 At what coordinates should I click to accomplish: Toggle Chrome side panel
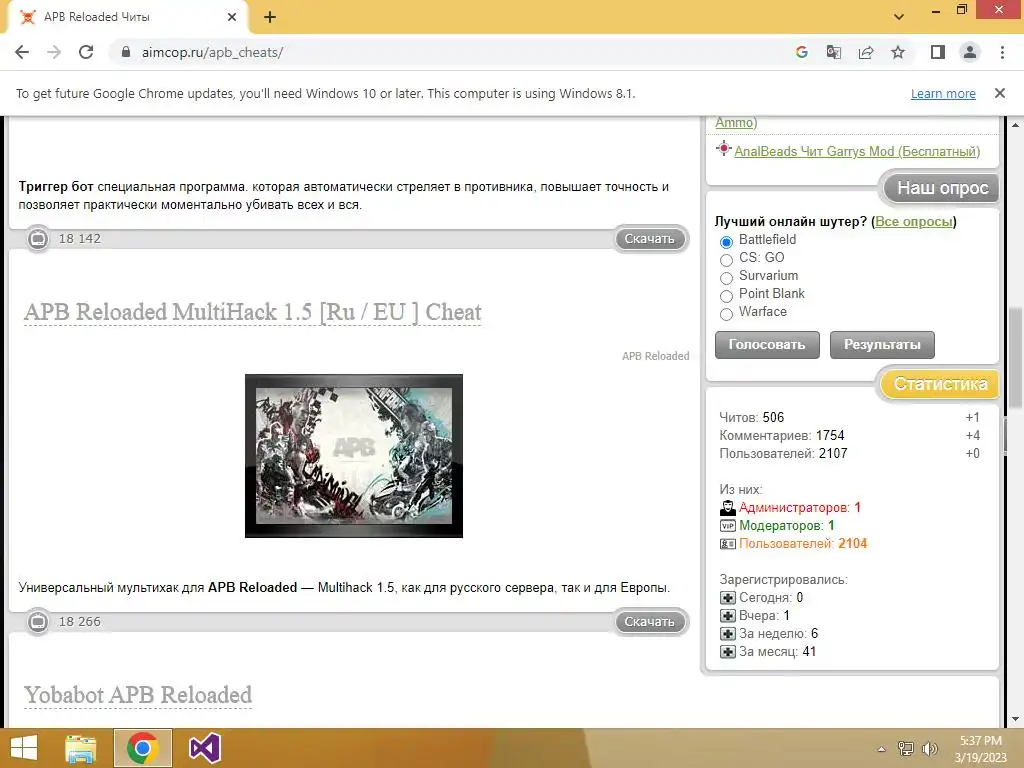click(938, 52)
